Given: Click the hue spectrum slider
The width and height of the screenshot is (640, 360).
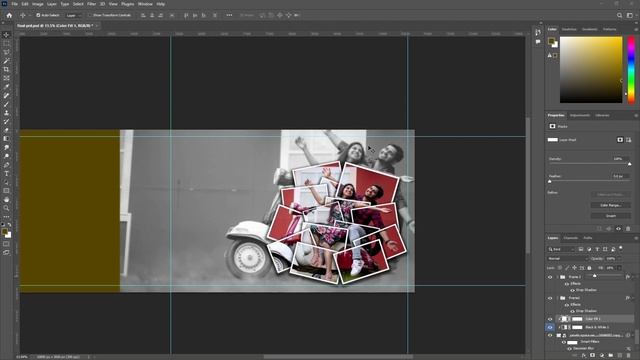Looking at the screenshot, I should pos(631,69).
